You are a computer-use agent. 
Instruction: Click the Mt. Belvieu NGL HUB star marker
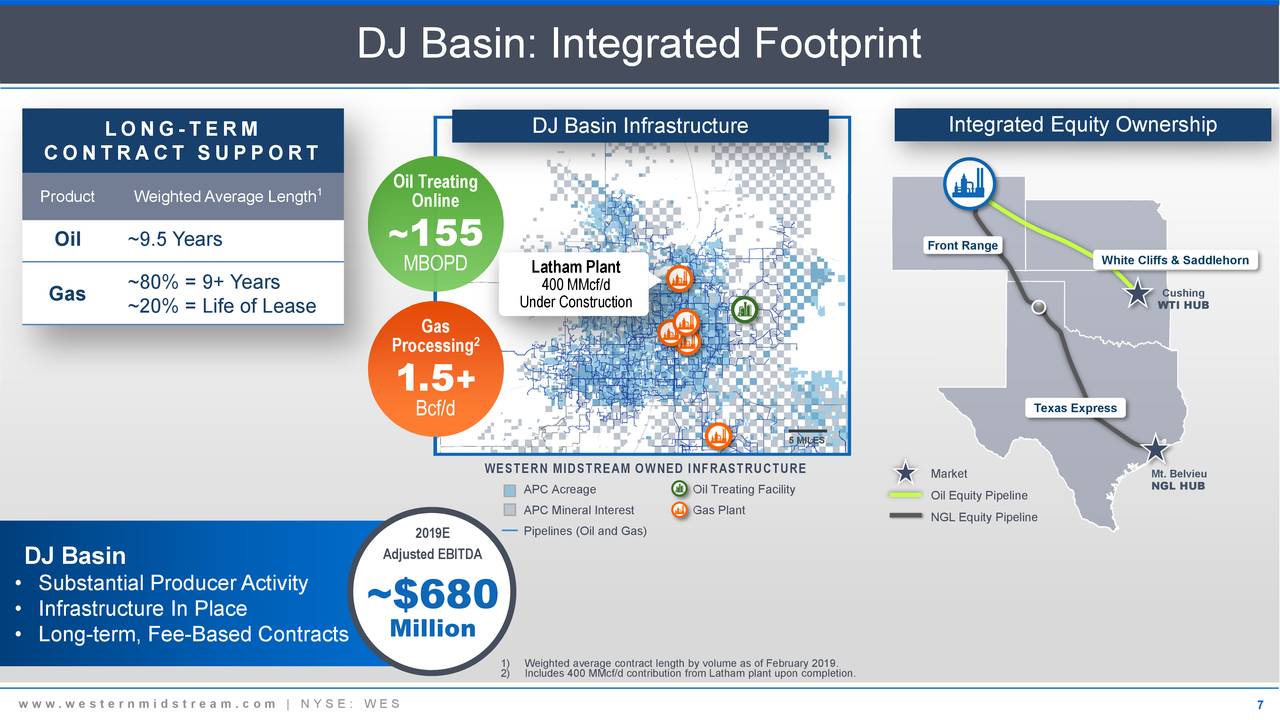(1155, 450)
